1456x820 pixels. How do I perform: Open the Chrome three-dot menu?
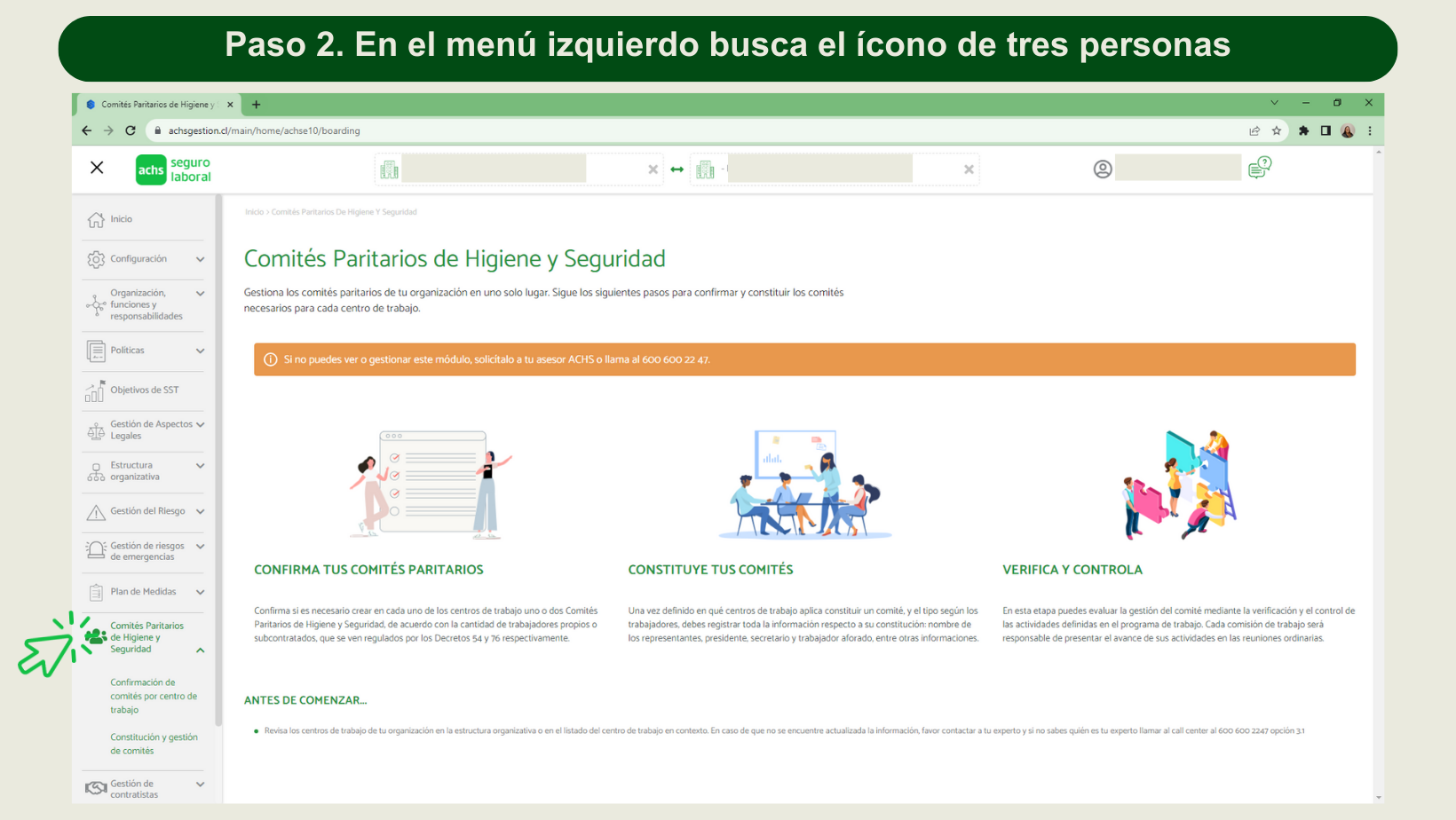[1370, 130]
